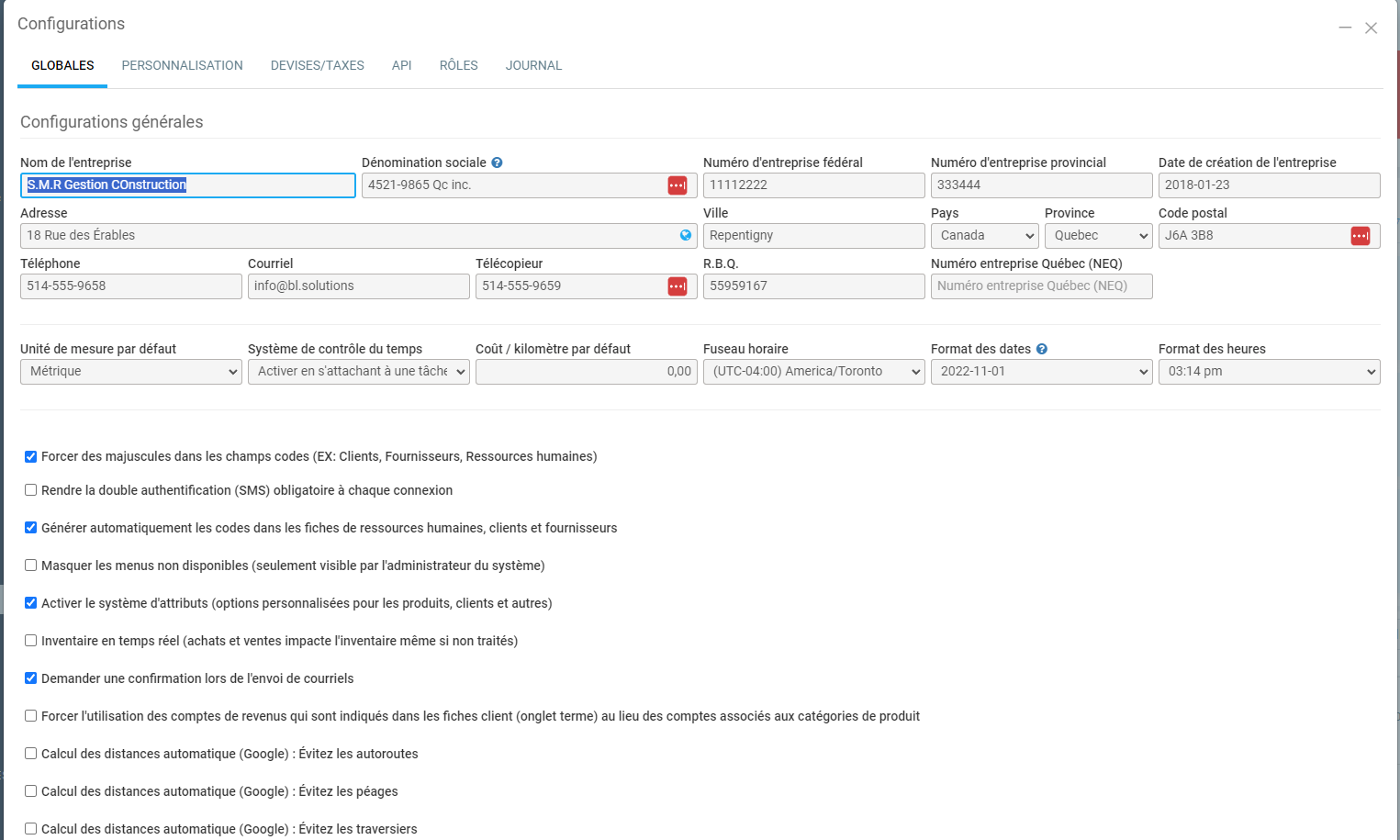Click globe icon in Adresse field

pos(685,235)
